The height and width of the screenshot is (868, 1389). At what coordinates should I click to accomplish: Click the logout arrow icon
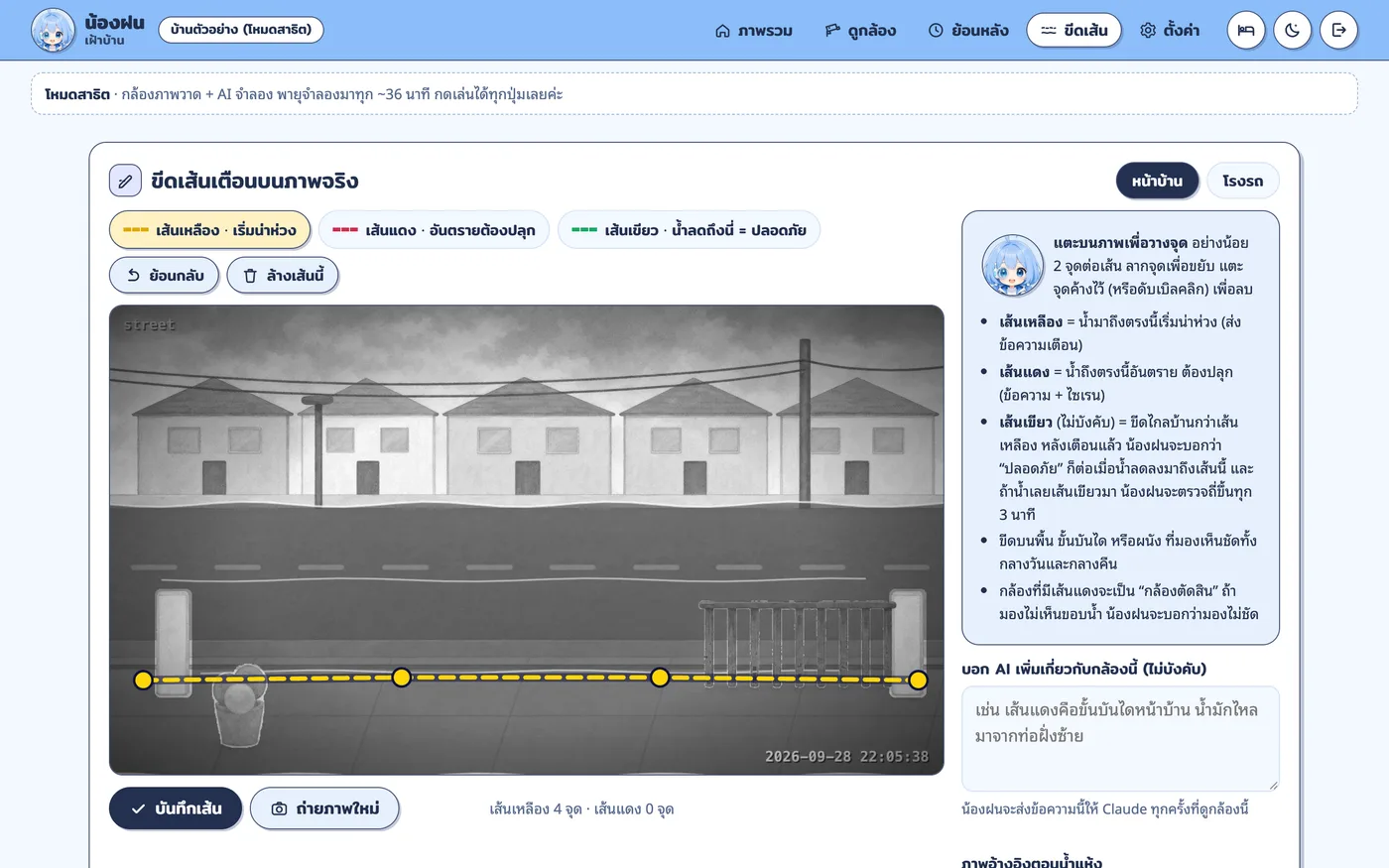(1338, 31)
